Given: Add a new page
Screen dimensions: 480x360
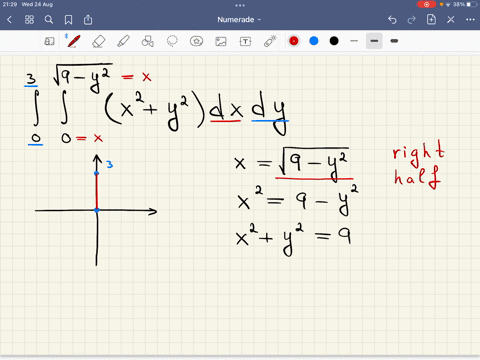Looking at the screenshot, I should [431, 20].
